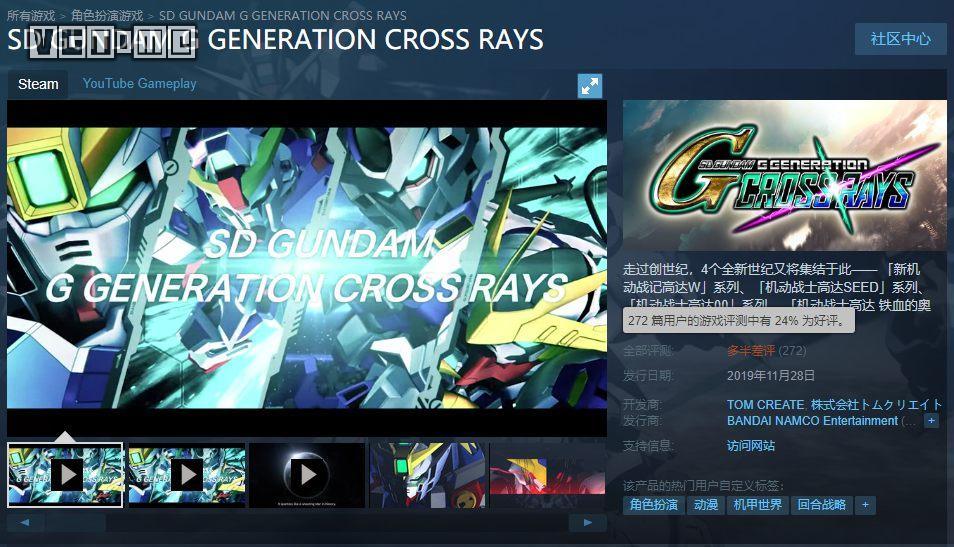The height and width of the screenshot is (547, 954).
Task: Play the first trailer video thumbnail
Action: coord(65,475)
